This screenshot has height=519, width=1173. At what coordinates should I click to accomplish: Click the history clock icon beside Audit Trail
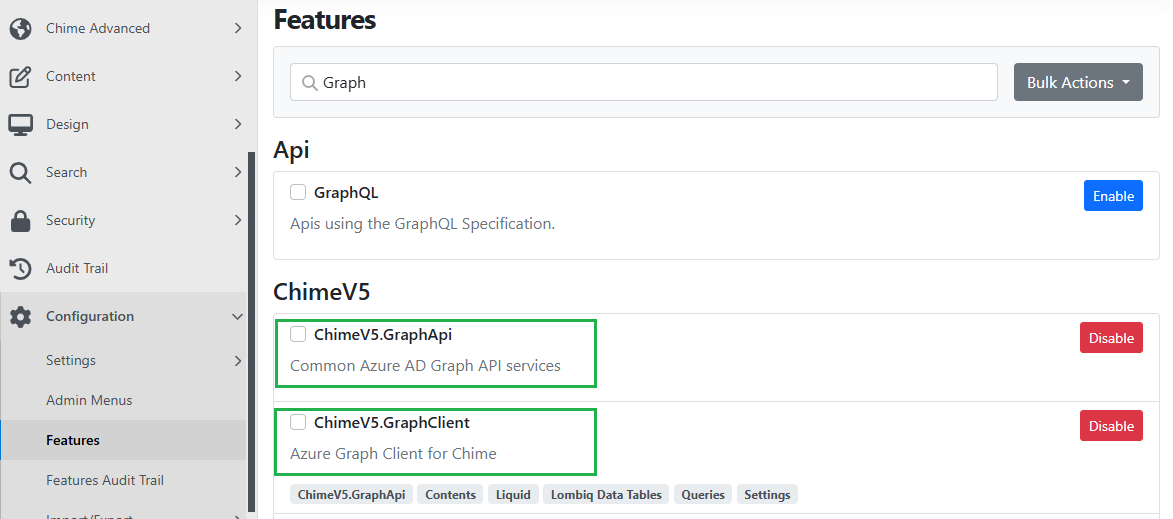click(20, 268)
